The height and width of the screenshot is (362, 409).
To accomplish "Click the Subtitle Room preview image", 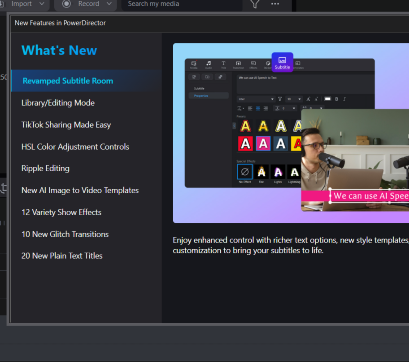I will (x=291, y=133).
